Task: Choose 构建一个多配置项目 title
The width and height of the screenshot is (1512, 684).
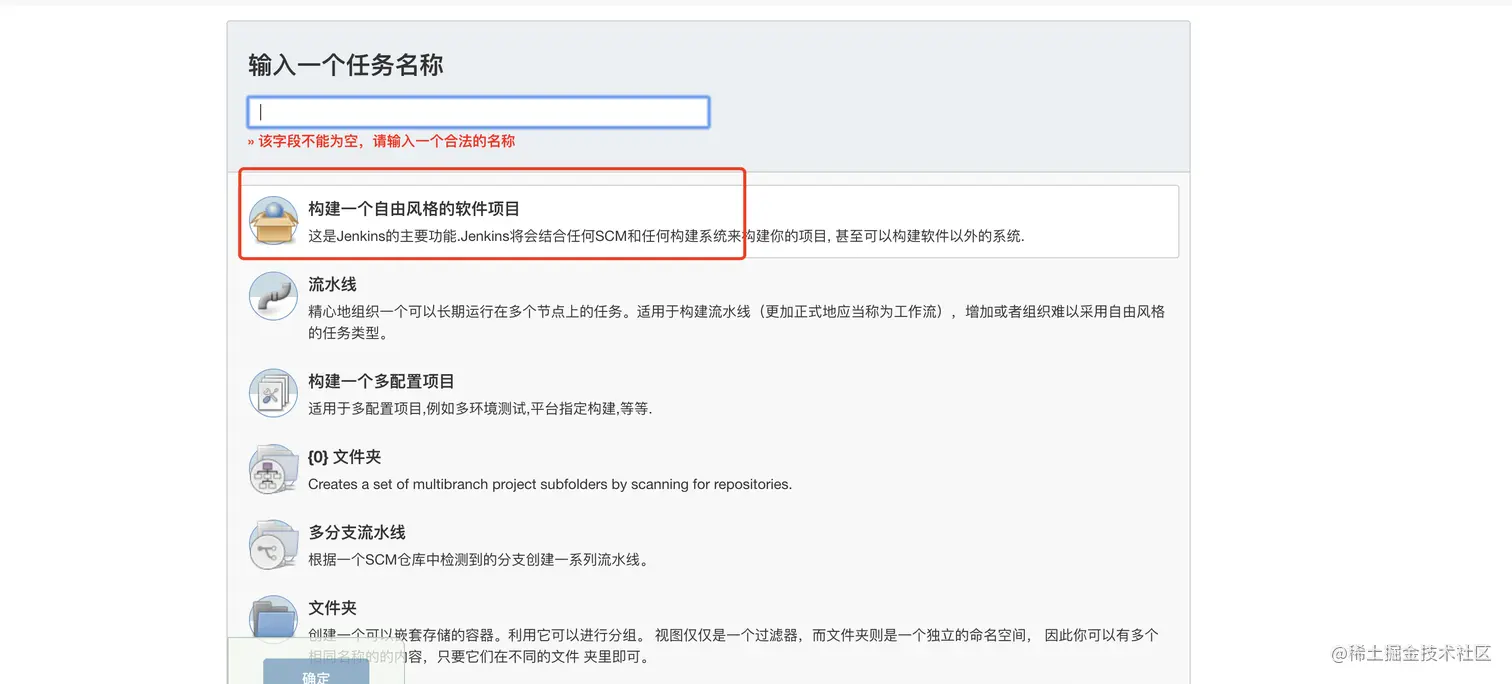Action: point(381,382)
